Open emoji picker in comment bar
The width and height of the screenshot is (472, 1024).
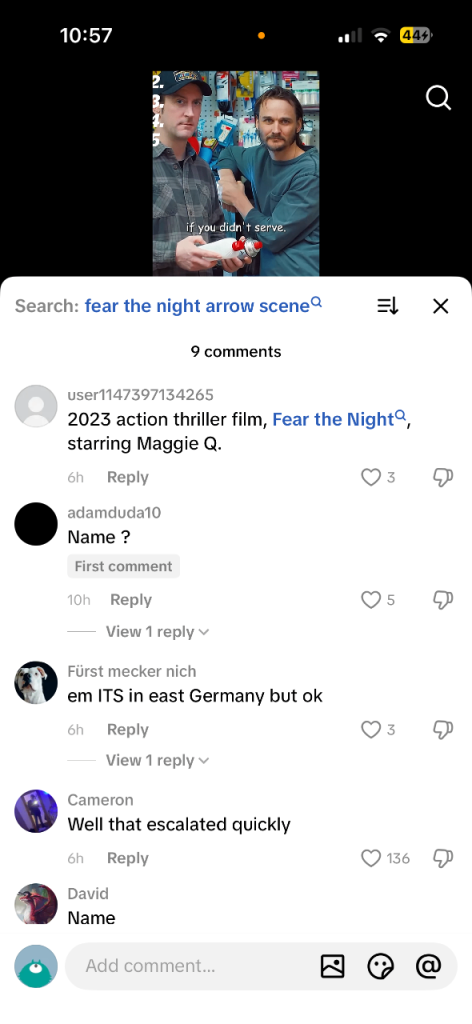coord(381,966)
